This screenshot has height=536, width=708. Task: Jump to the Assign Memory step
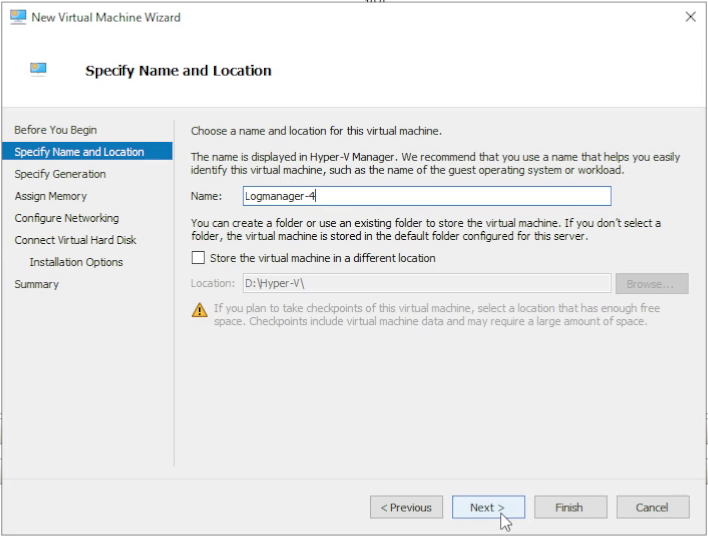coord(51,196)
